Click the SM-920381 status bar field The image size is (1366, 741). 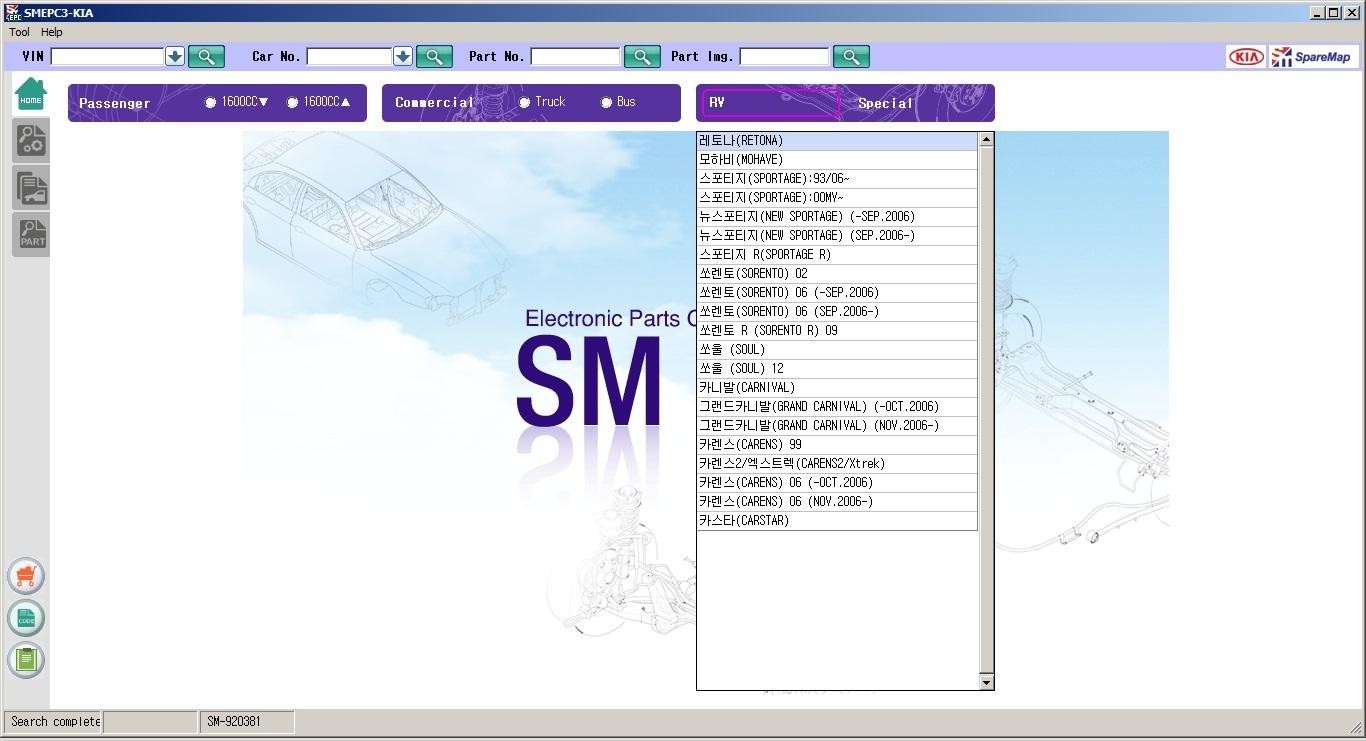pyautogui.click(x=248, y=722)
